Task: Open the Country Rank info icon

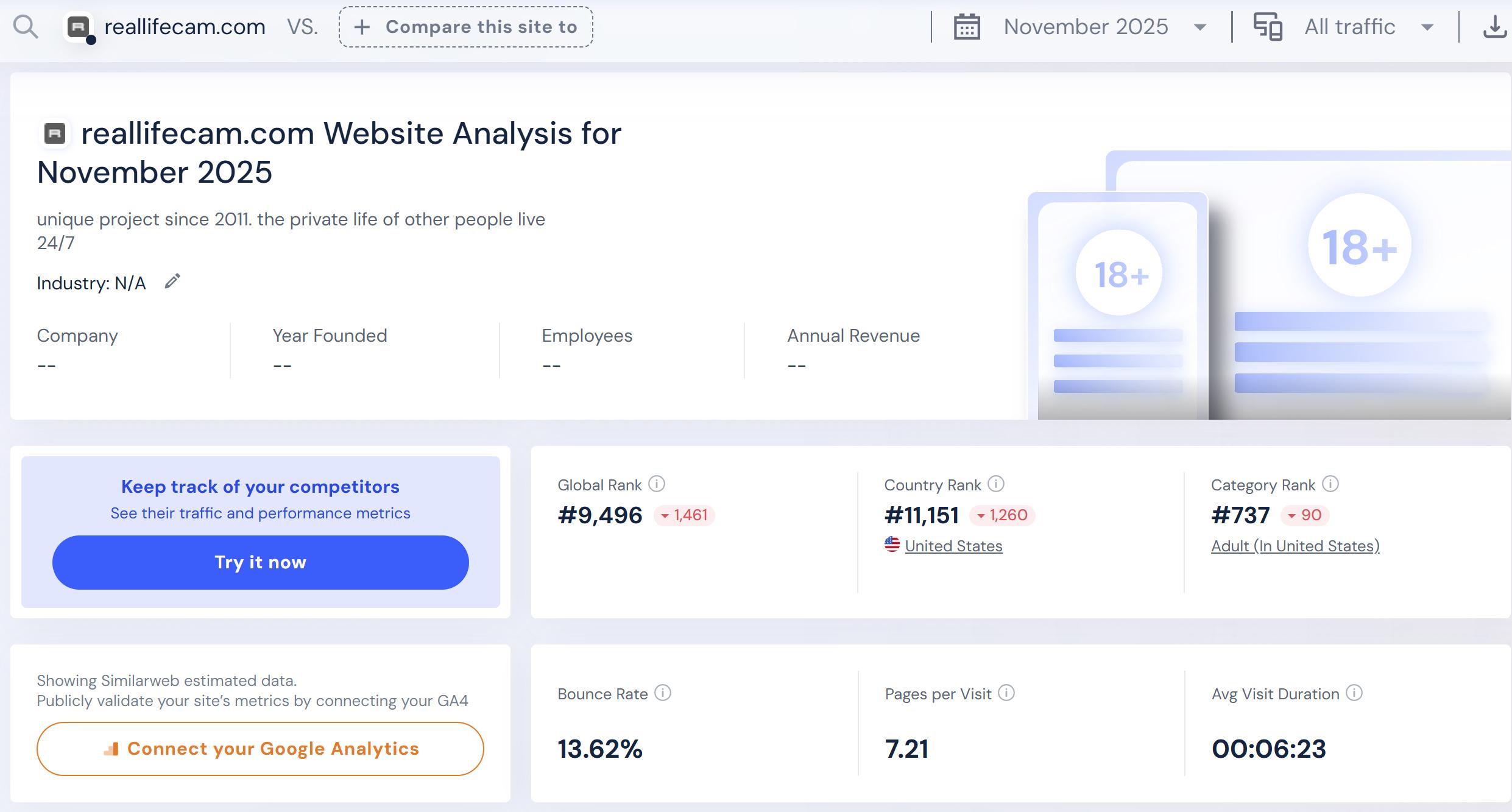Action: (996, 484)
